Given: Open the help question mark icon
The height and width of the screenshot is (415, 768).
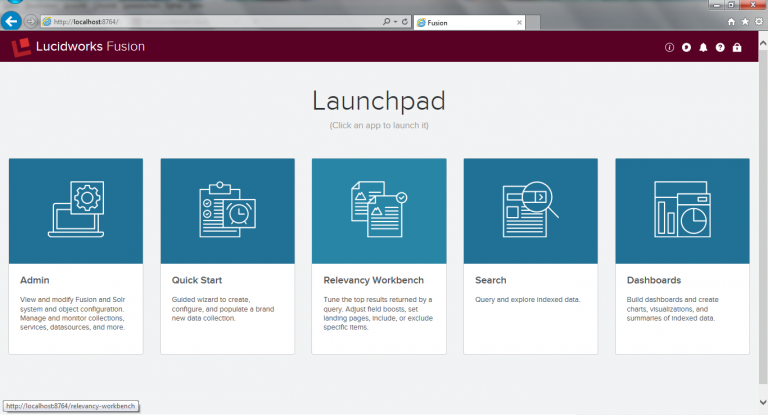Looking at the screenshot, I should (720, 47).
